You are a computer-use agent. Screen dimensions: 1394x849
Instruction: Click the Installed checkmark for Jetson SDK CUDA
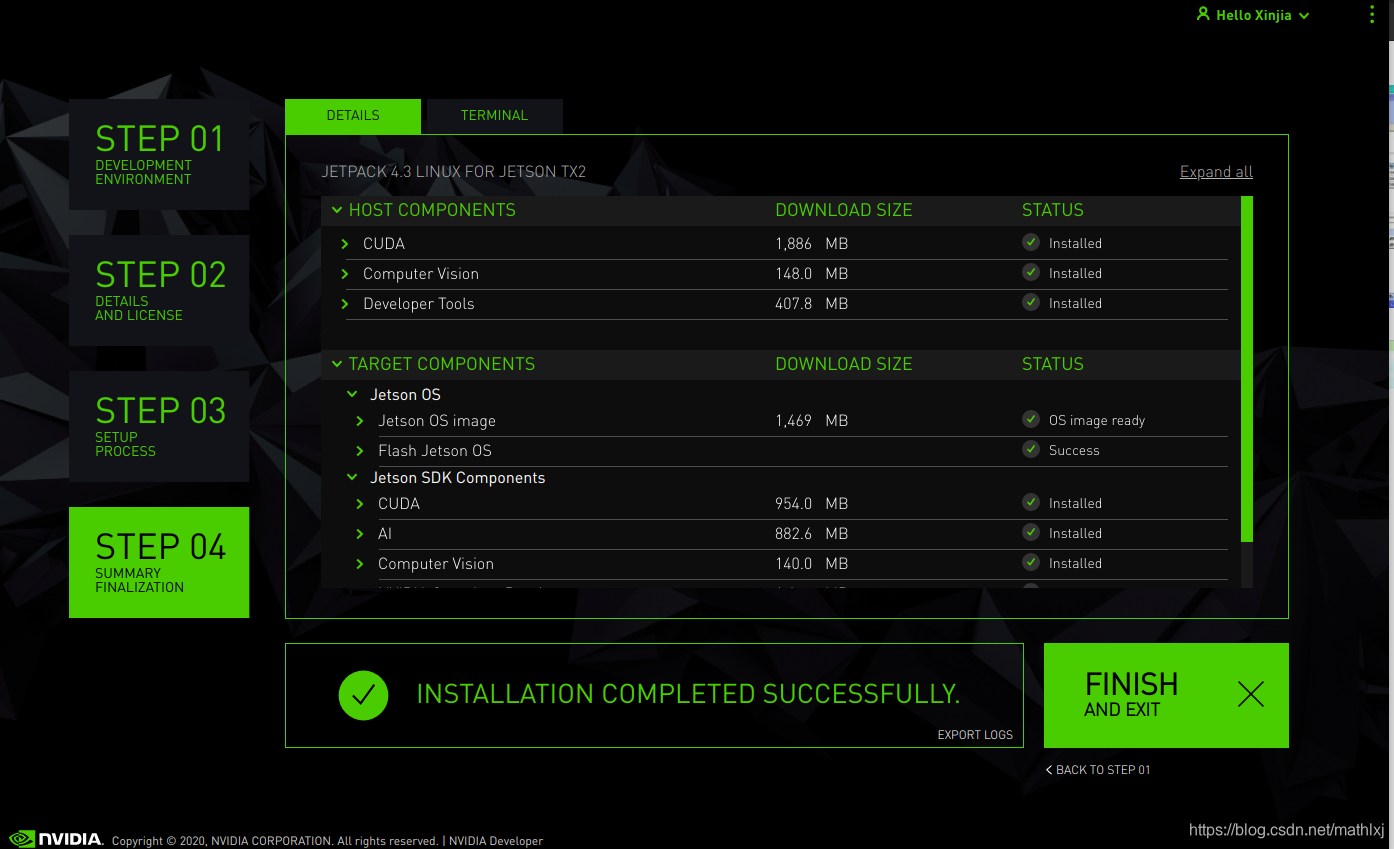[x=1031, y=502]
